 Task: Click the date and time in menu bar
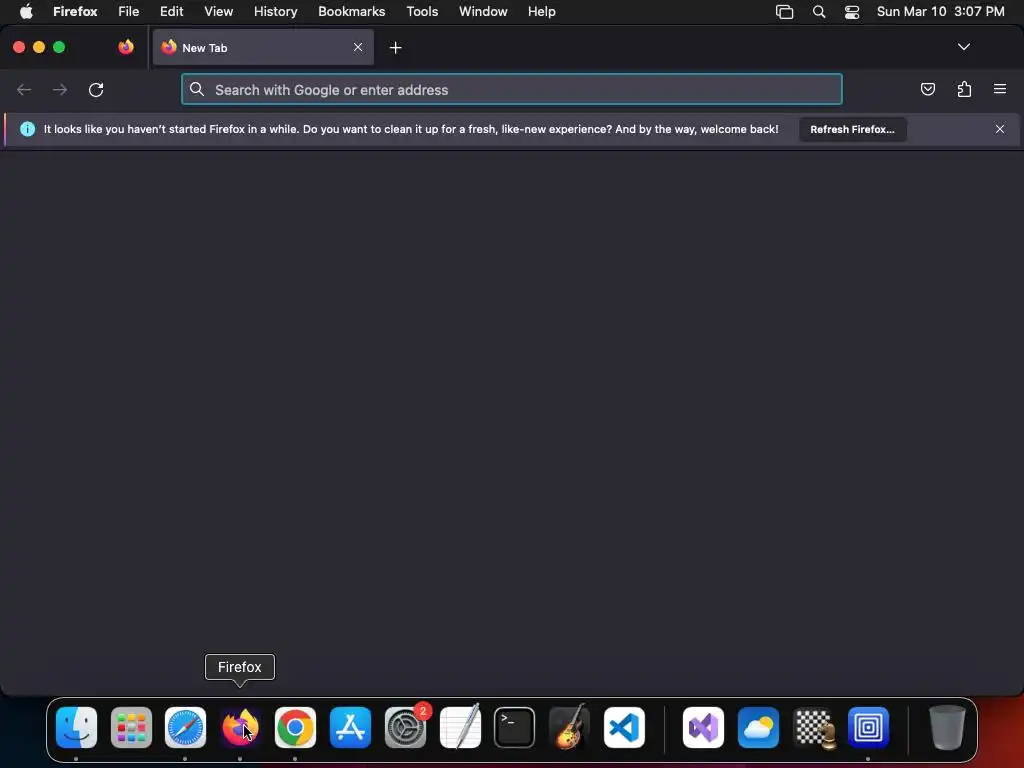coord(940,11)
